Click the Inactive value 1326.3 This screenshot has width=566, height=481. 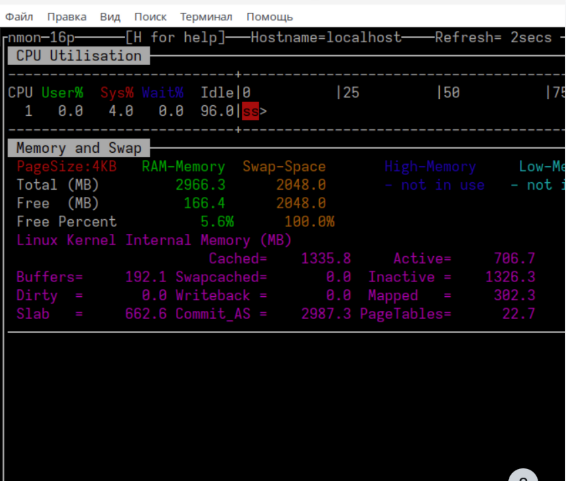click(x=510, y=277)
